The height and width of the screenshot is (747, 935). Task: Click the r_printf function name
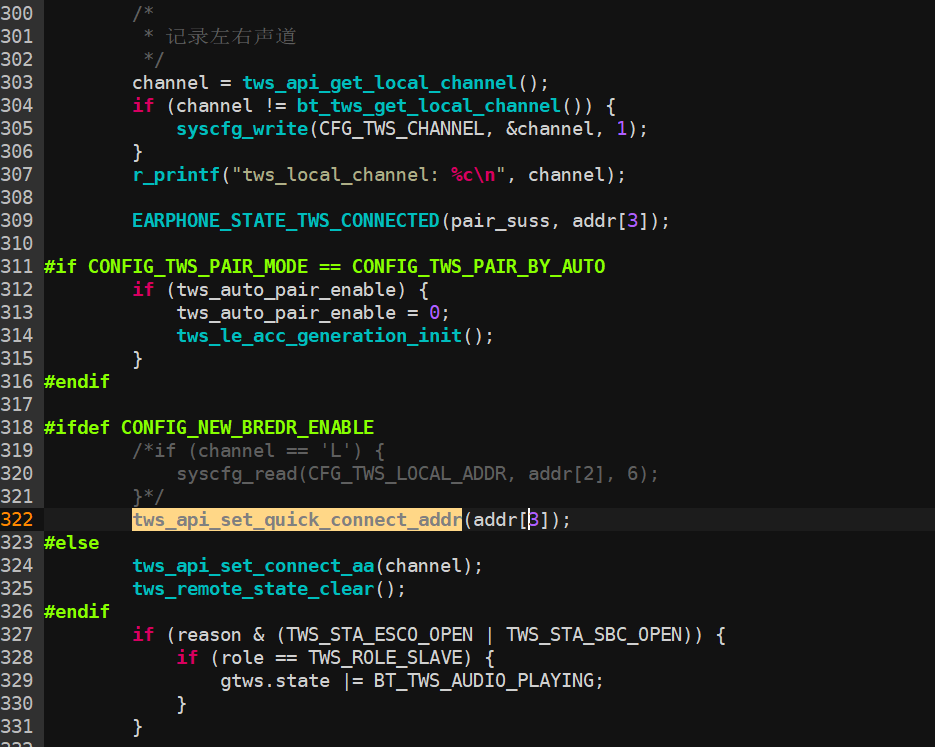[176, 175]
